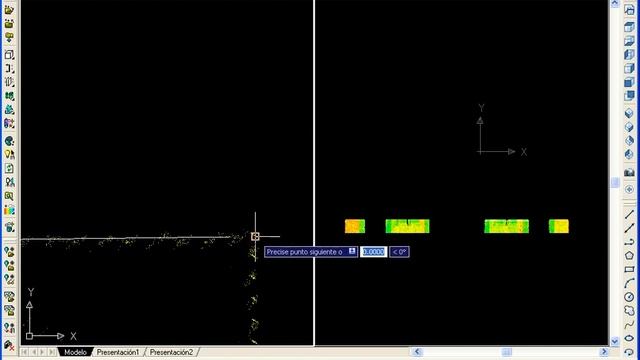Viewport: 640px width, 360px height.
Task: Open the Named Views icon
Action: (629, 10)
